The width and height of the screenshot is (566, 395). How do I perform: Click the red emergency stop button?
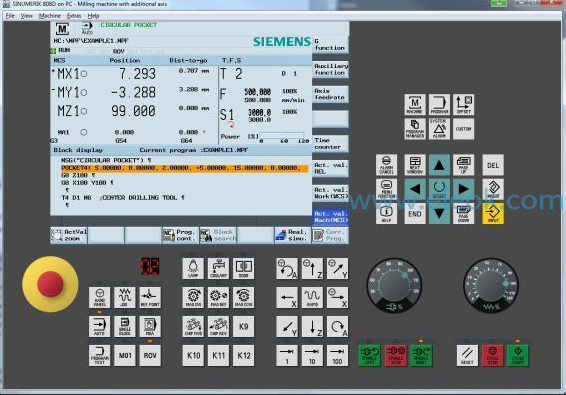click(x=50, y=284)
